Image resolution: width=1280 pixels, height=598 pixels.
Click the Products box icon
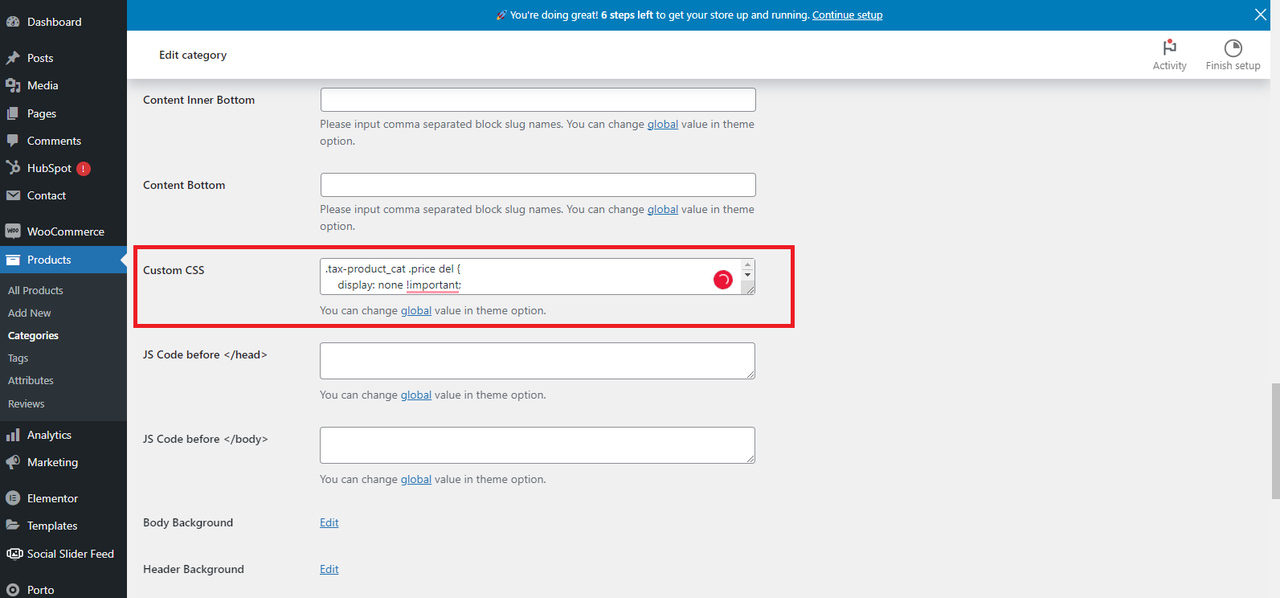tap(13, 260)
